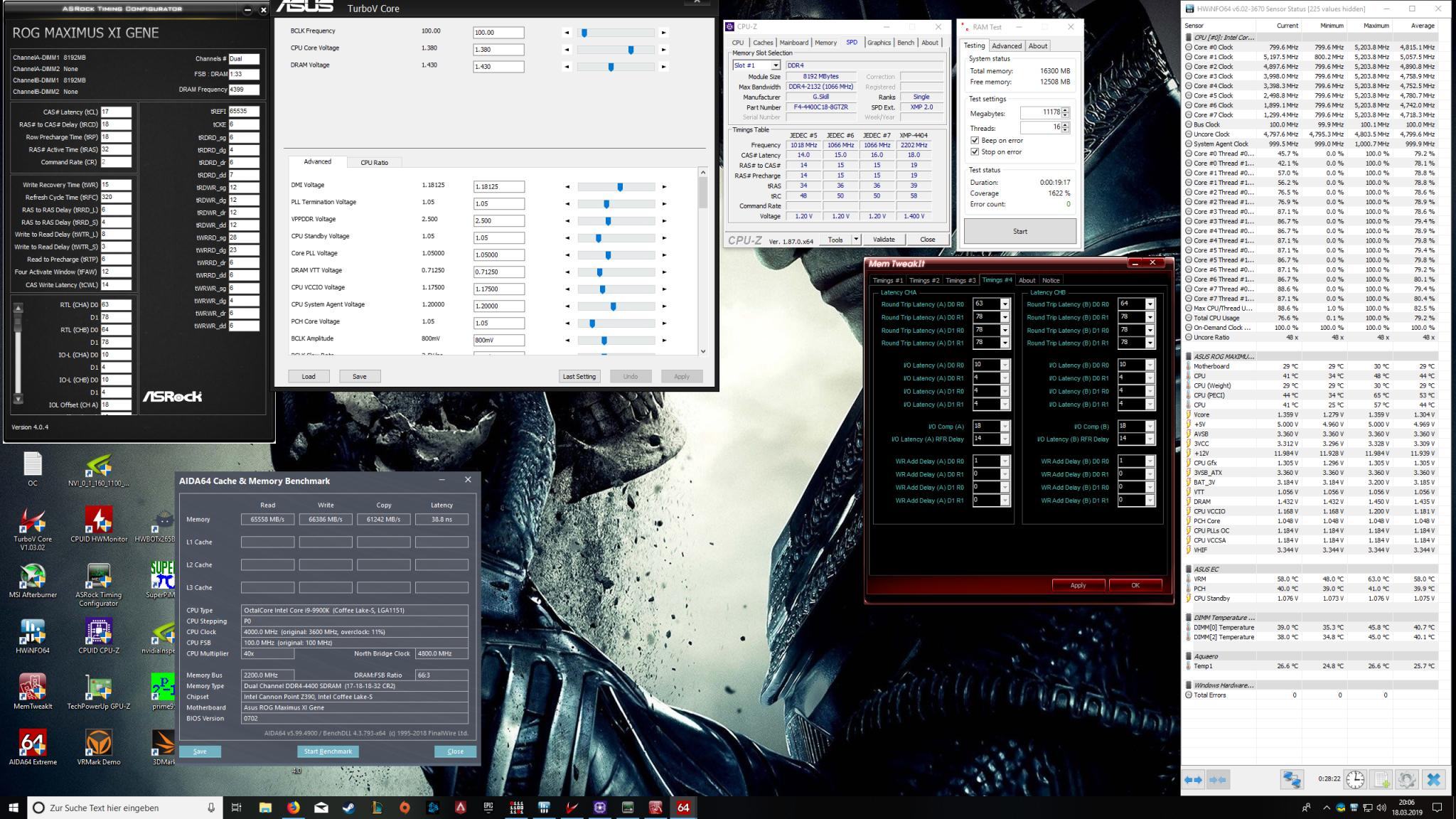Click Load button in TurboV Core
1456x819 pixels.
(x=309, y=376)
